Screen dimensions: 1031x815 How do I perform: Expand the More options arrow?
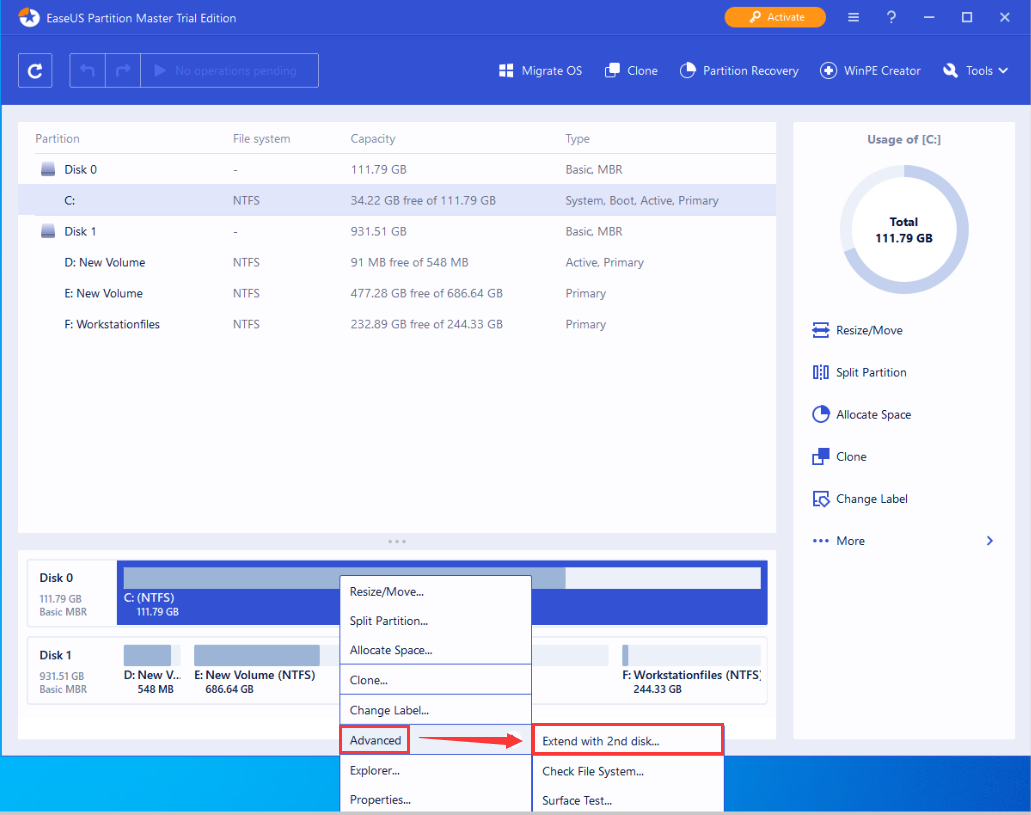tap(989, 541)
